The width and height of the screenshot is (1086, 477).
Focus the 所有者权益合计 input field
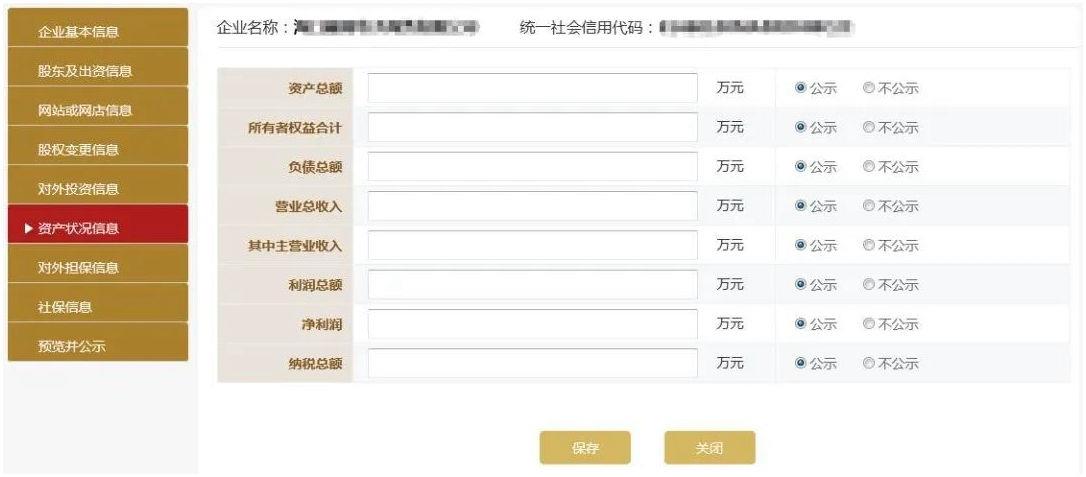532,127
